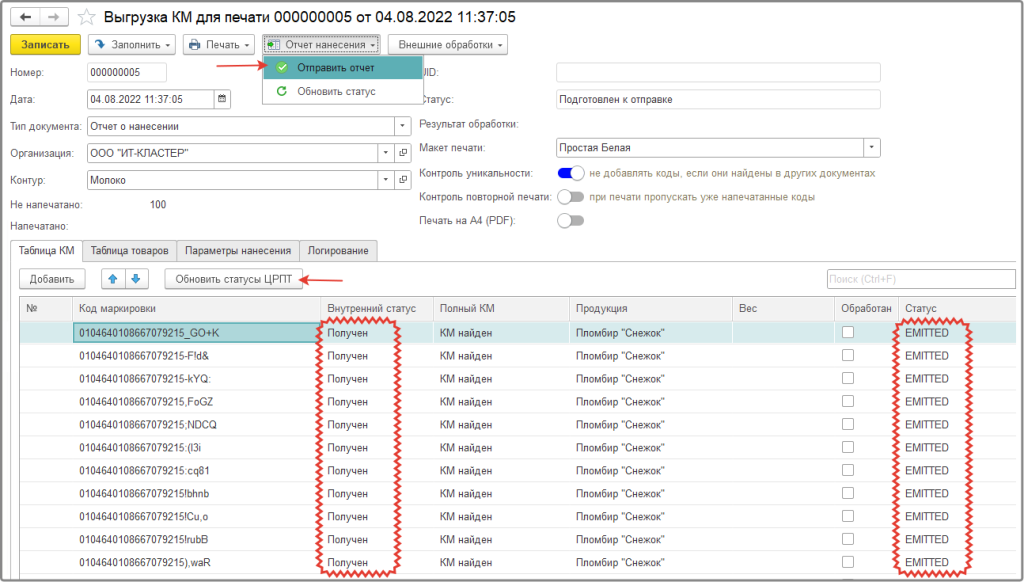Choose Отправить отчет menu item
This screenshot has width=1024, height=582.
(343, 67)
